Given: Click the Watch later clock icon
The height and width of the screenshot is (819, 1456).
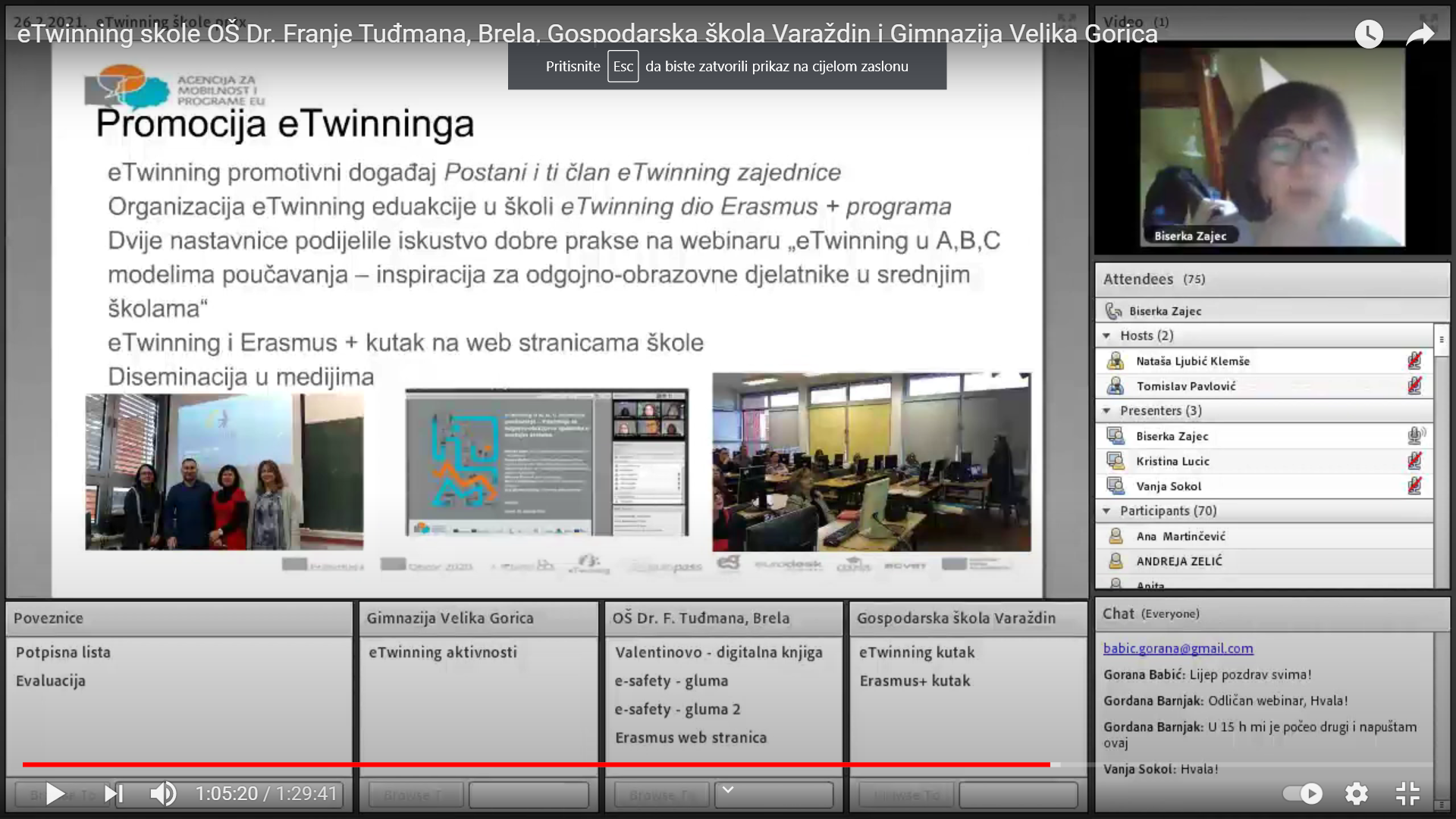Looking at the screenshot, I should pyautogui.click(x=1369, y=34).
